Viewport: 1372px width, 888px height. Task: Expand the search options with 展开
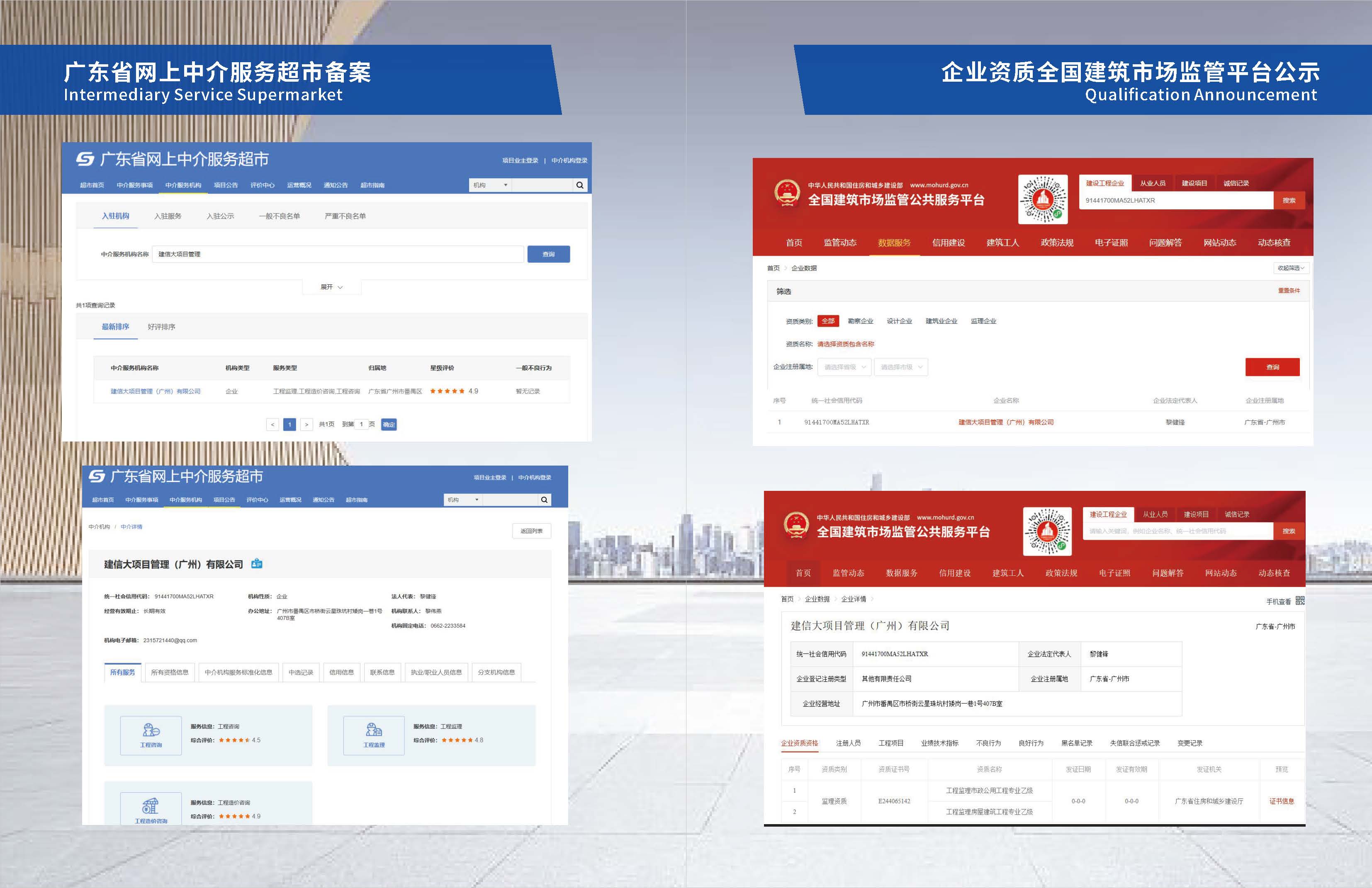(331, 287)
